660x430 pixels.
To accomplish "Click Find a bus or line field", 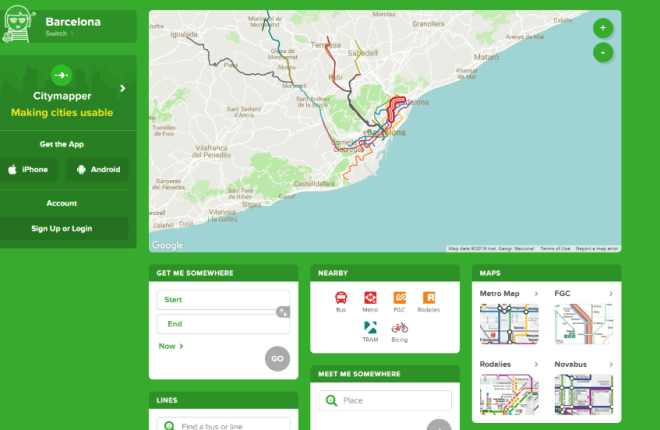I will (x=223, y=424).
